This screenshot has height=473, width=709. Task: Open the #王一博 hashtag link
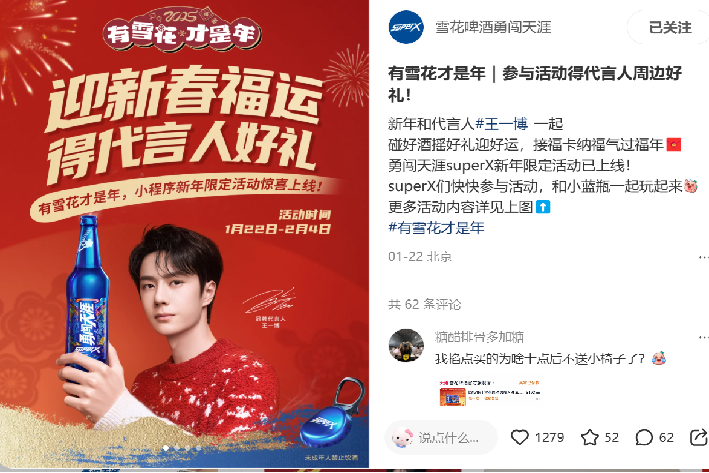[x=501, y=123]
